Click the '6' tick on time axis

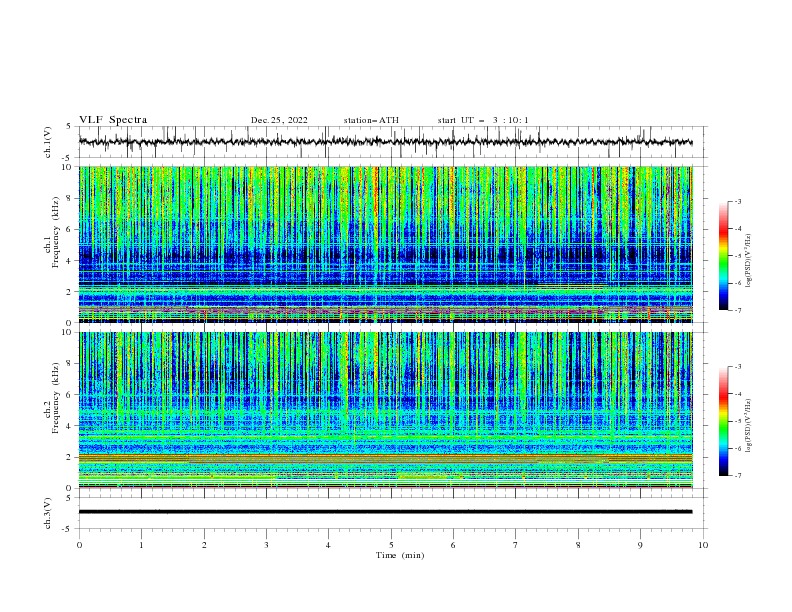point(453,545)
